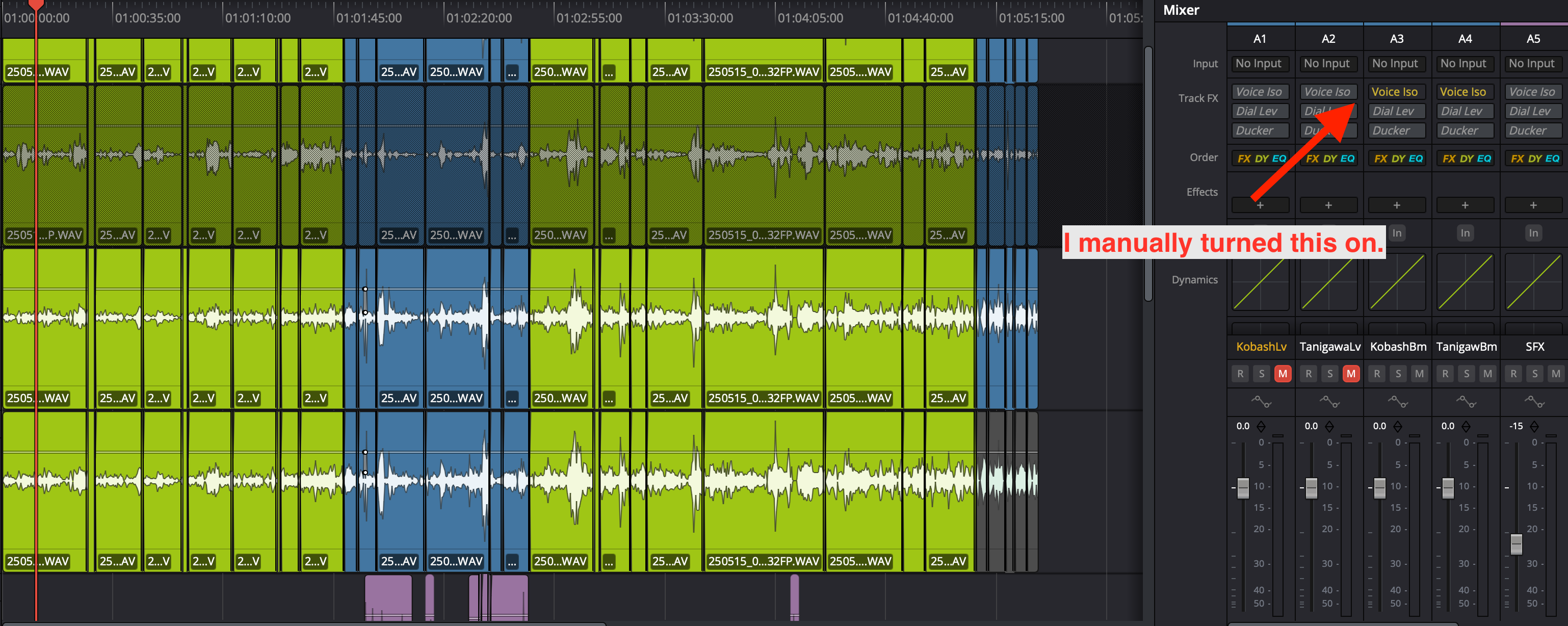
Task: Click the KobashLv fader handle
Action: click(1243, 488)
